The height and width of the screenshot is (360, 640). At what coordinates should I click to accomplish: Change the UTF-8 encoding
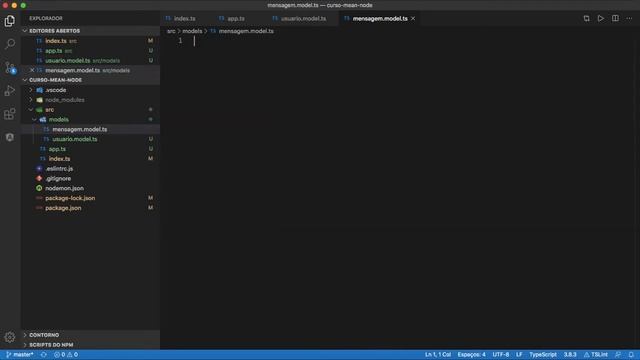pos(501,355)
